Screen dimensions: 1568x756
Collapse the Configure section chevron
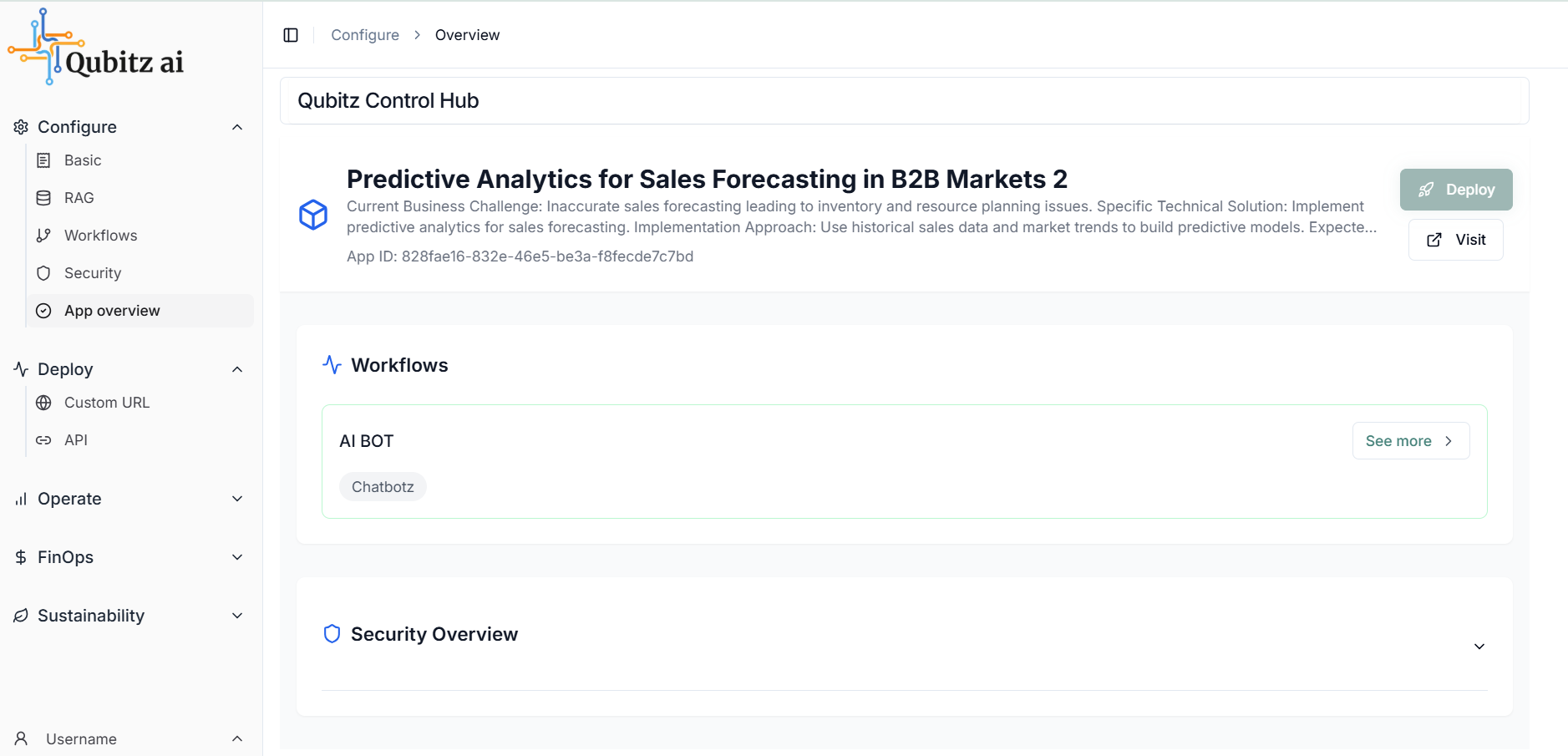(237, 127)
